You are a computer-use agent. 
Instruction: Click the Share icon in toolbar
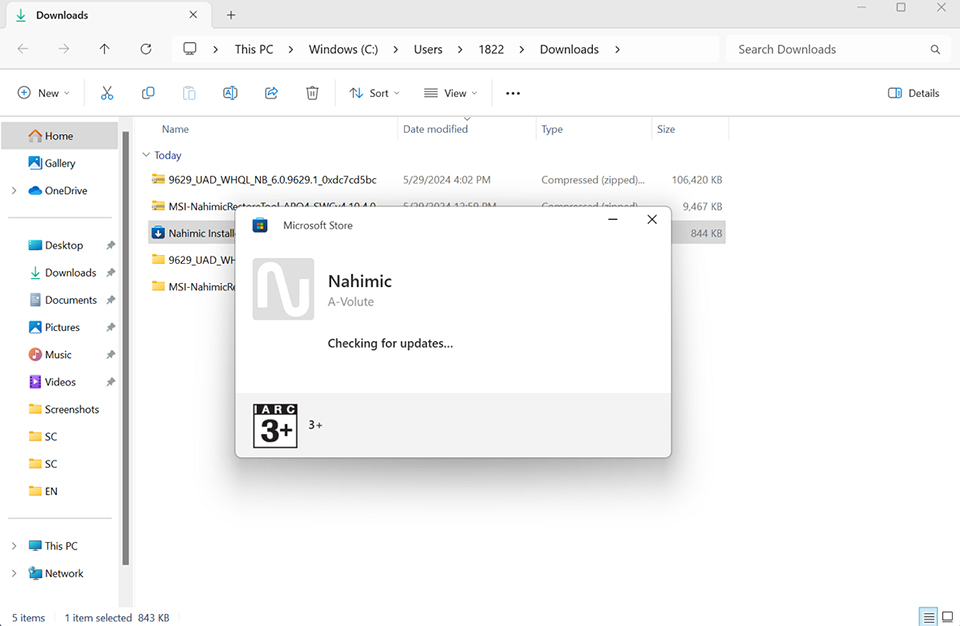point(271,93)
